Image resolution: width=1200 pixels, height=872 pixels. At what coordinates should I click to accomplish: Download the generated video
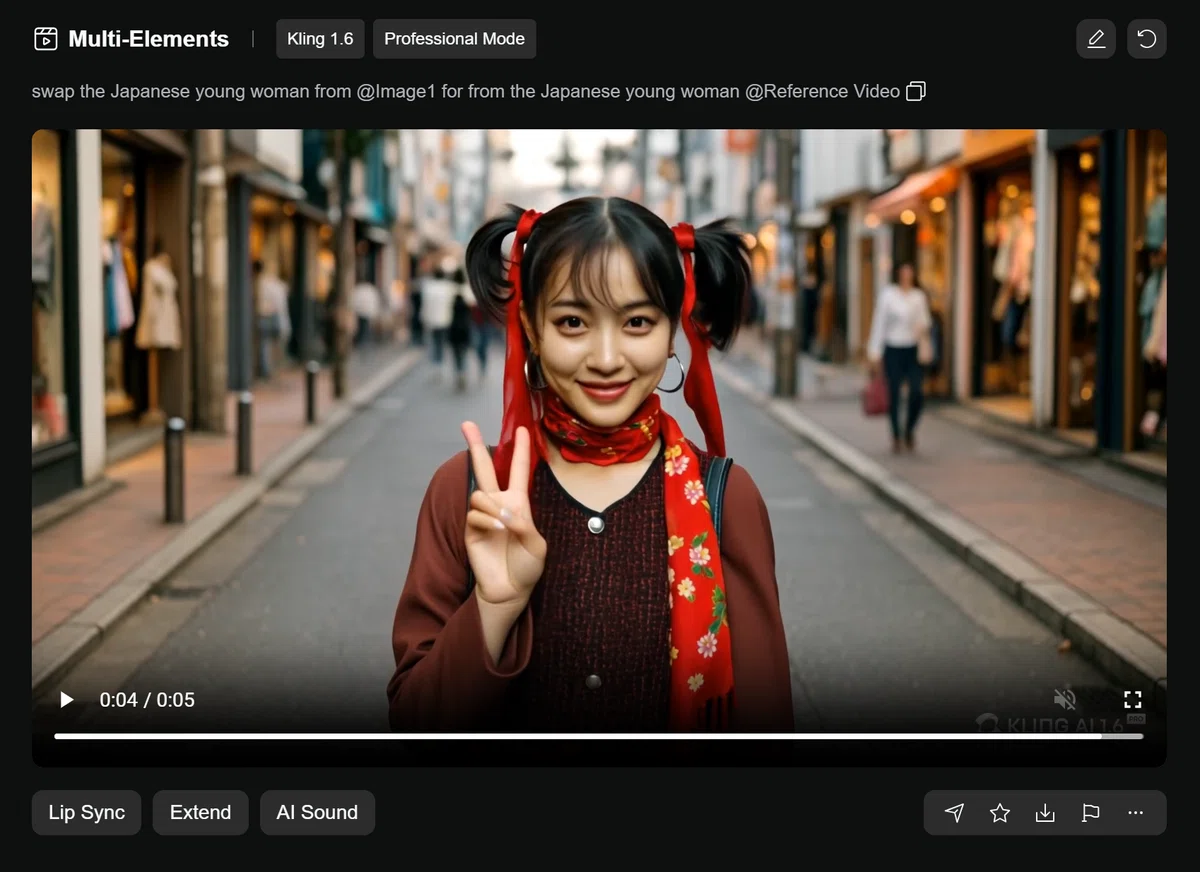pyautogui.click(x=1045, y=813)
